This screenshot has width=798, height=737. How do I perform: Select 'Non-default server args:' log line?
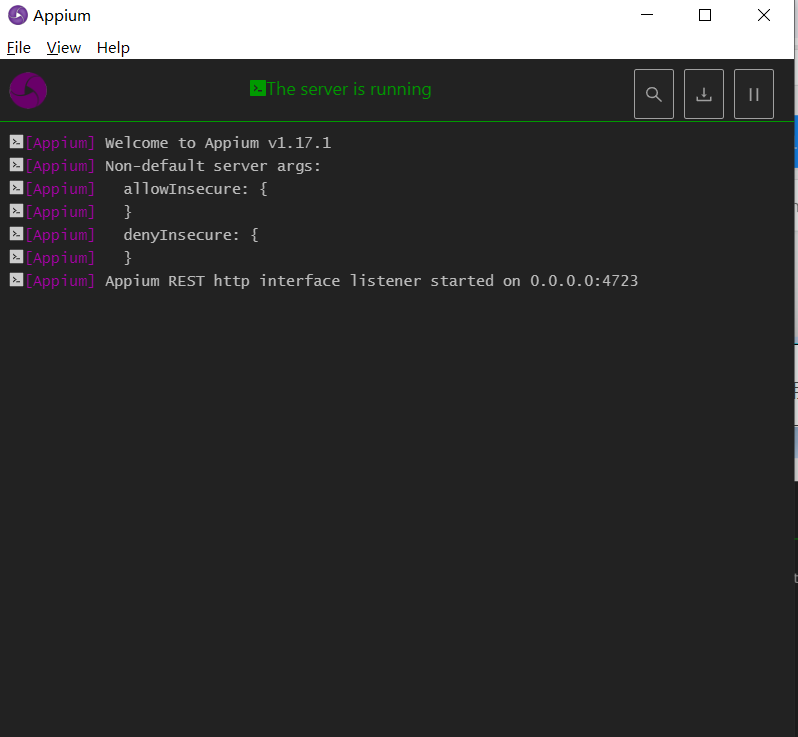pyautogui.click(x=213, y=166)
